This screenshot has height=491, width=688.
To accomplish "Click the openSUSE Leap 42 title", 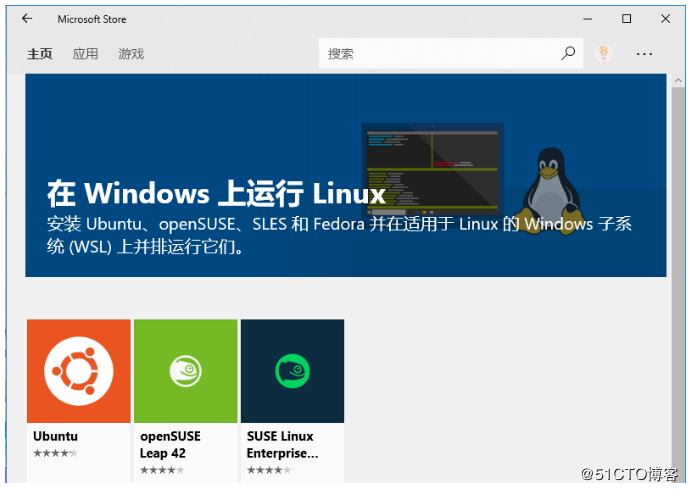I will 170,444.
